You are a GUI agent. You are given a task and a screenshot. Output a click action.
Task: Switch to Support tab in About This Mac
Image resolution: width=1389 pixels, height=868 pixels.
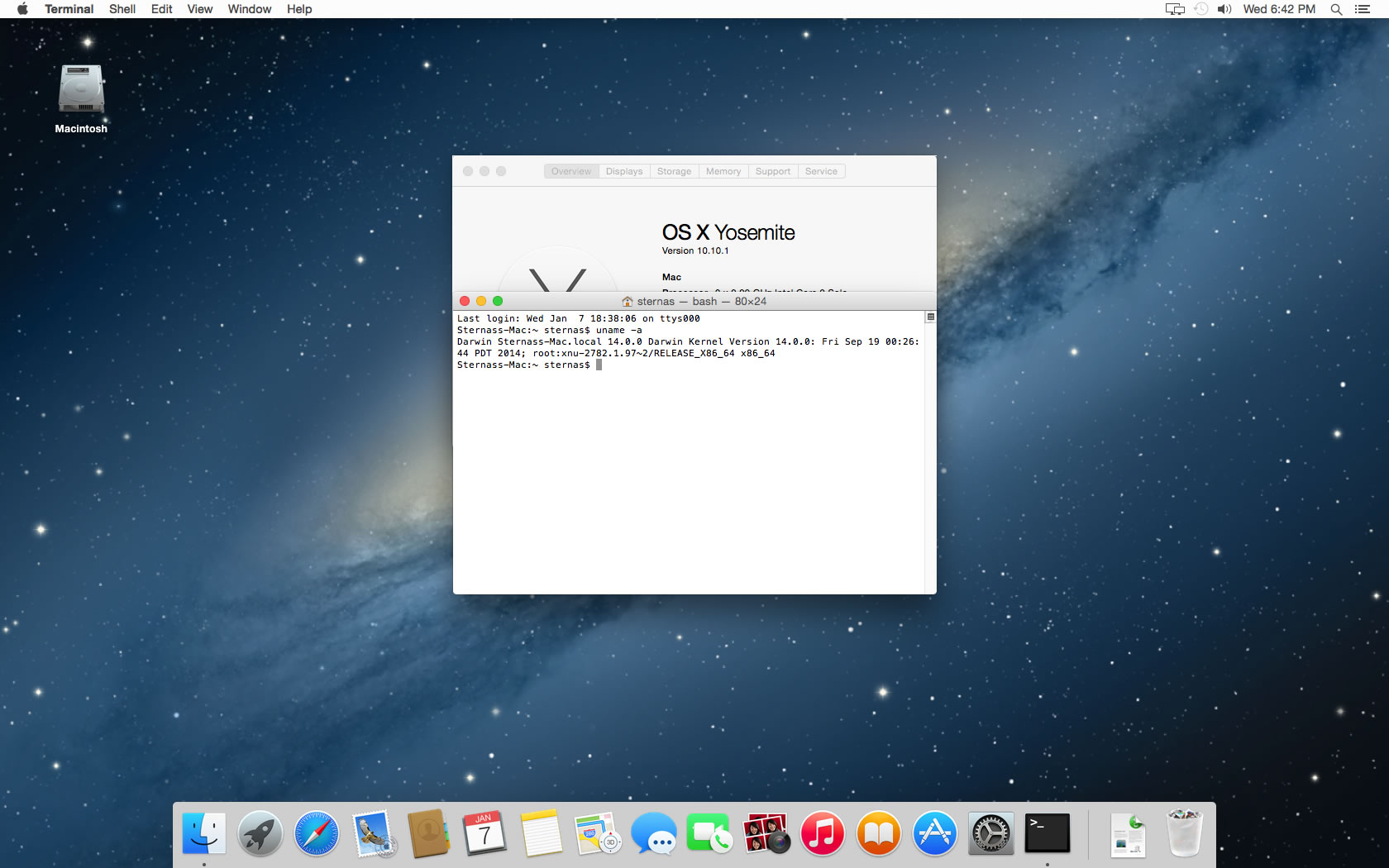point(773,171)
